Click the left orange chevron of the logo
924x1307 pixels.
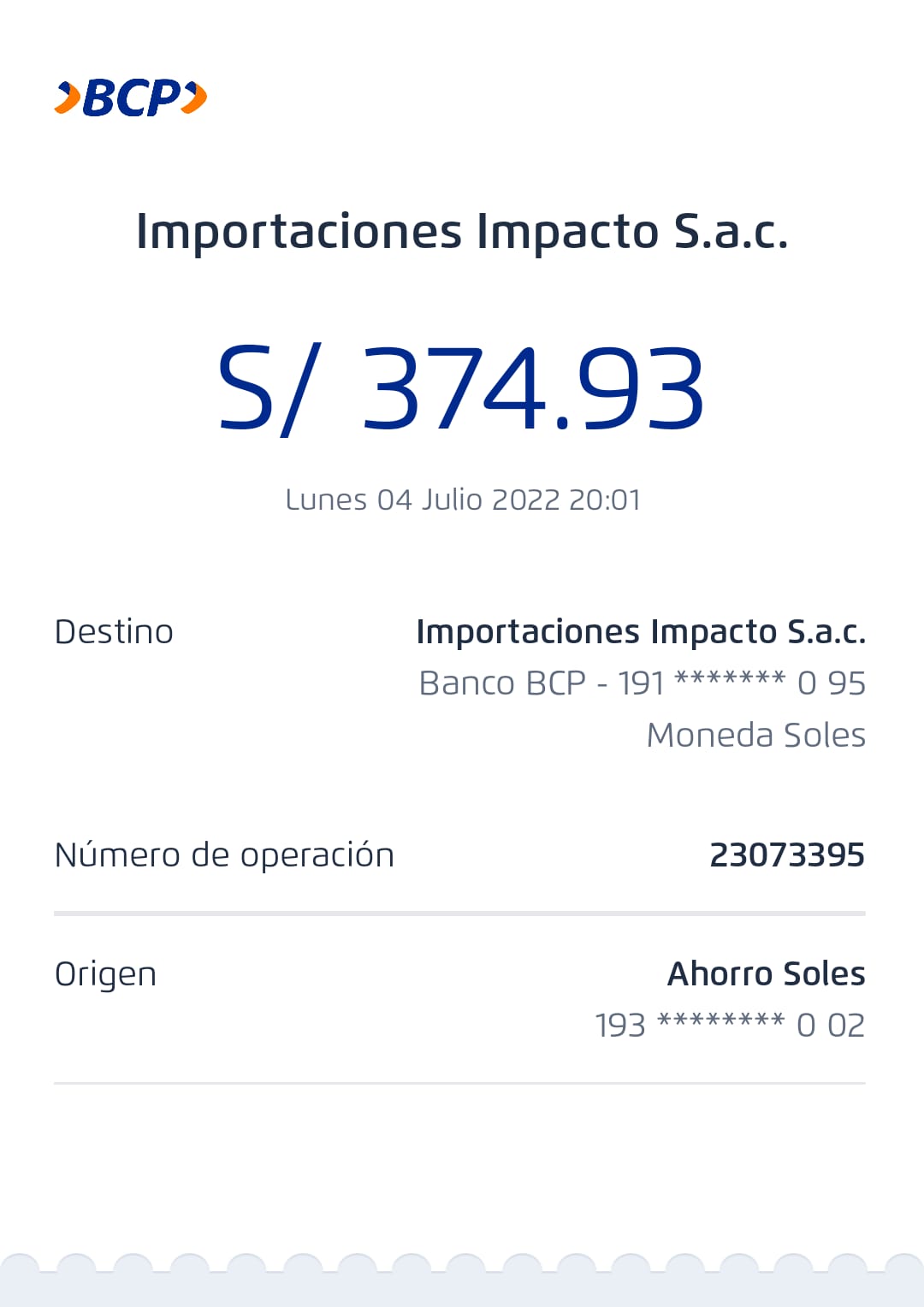click(68, 98)
